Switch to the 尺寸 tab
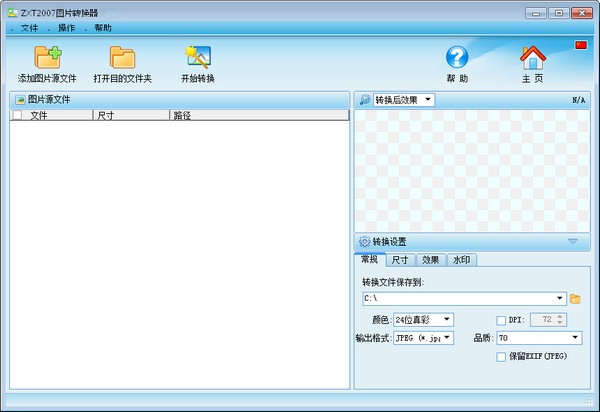The image size is (600, 412). [399, 260]
